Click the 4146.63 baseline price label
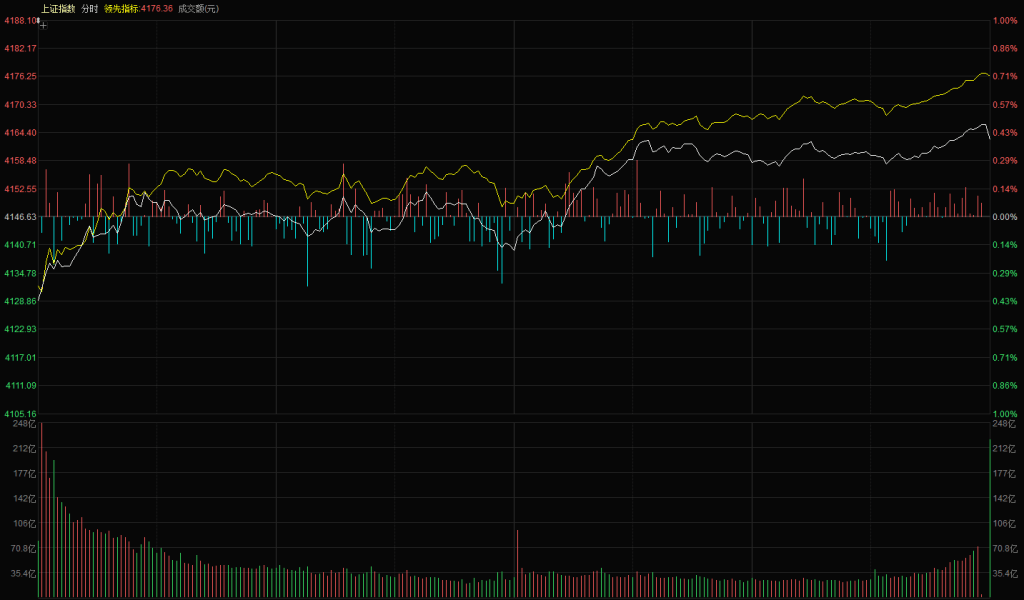This screenshot has height=600, width=1024. [20, 217]
